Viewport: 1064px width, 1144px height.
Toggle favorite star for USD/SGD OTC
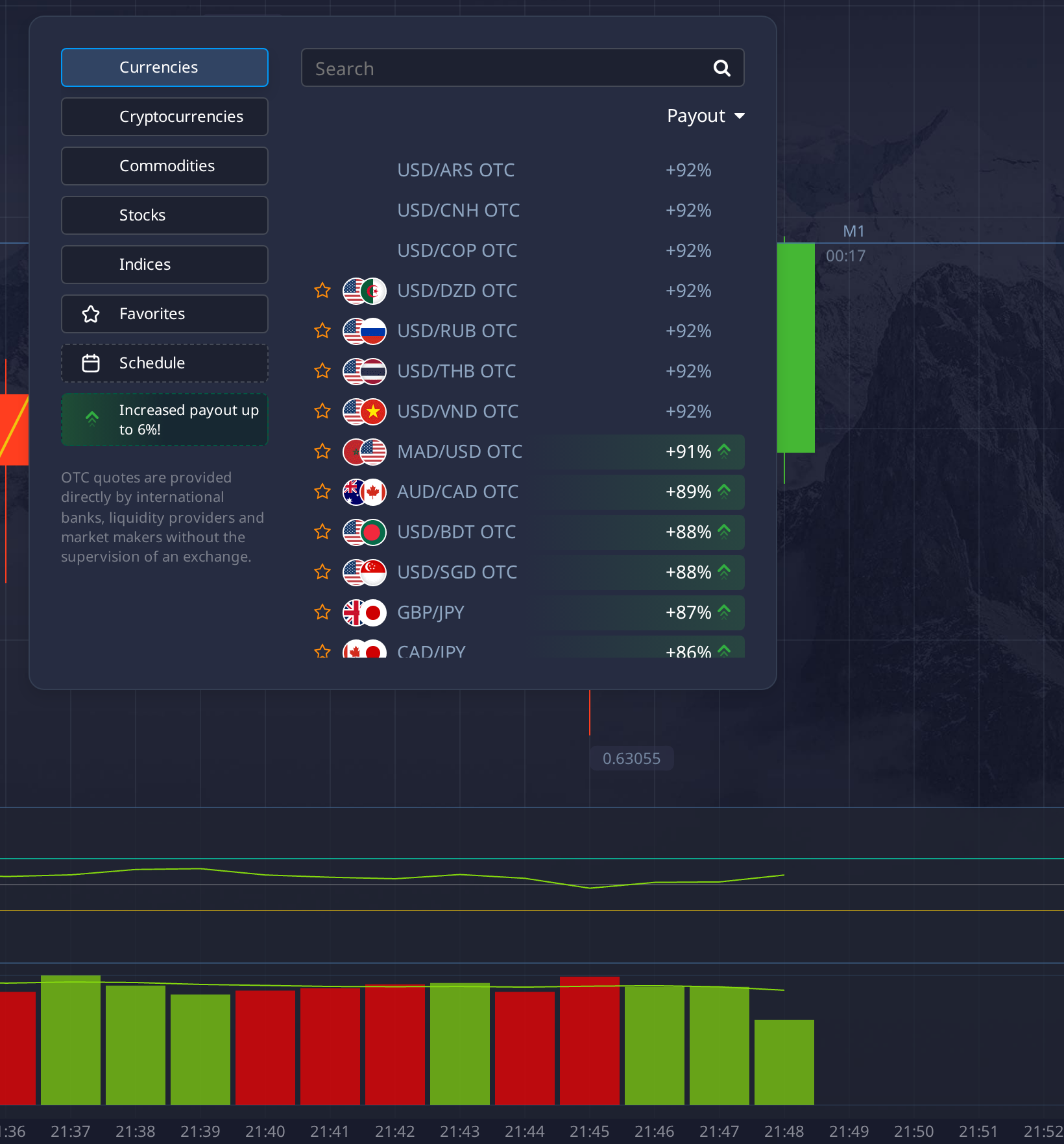pyautogui.click(x=322, y=572)
